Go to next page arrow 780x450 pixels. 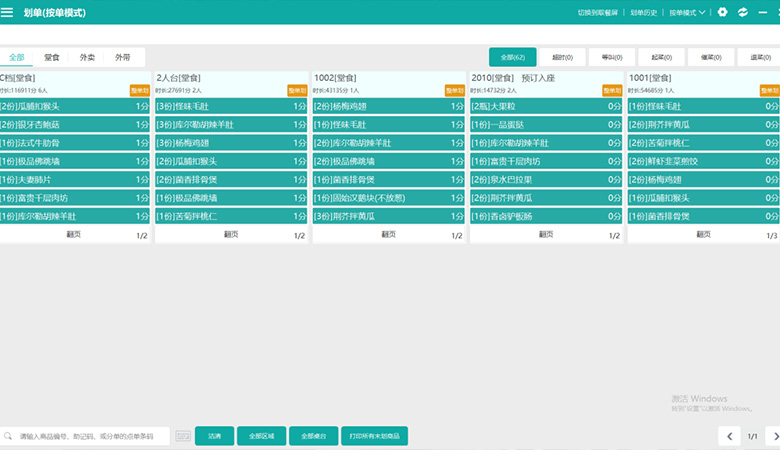pos(771,436)
